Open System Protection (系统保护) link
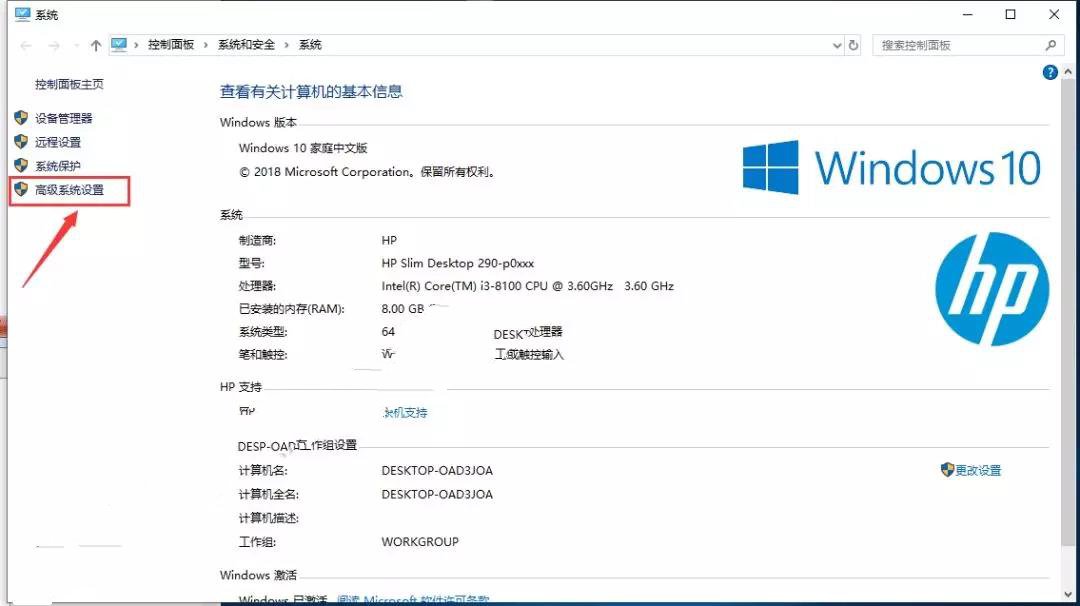 (x=58, y=166)
